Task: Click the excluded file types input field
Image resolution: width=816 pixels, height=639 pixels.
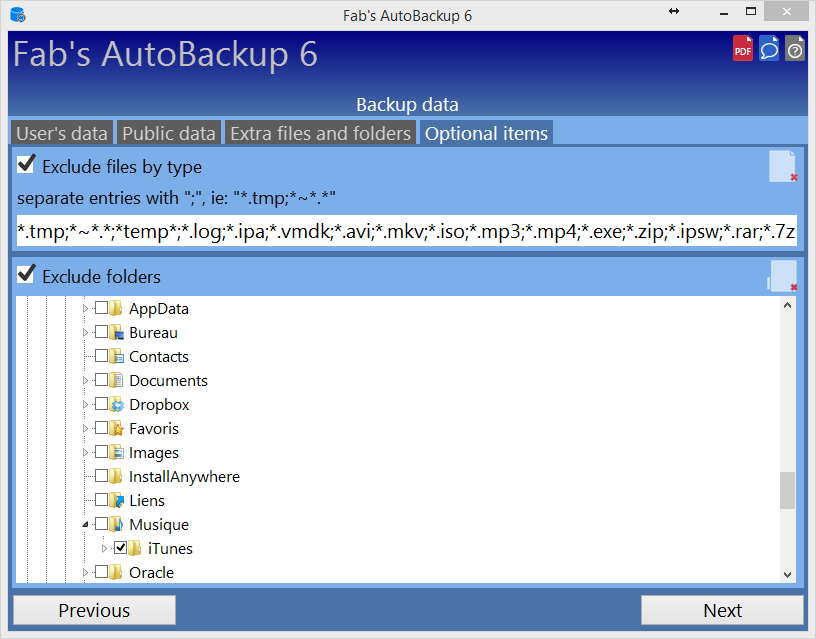Action: click(x=406, y=231)
